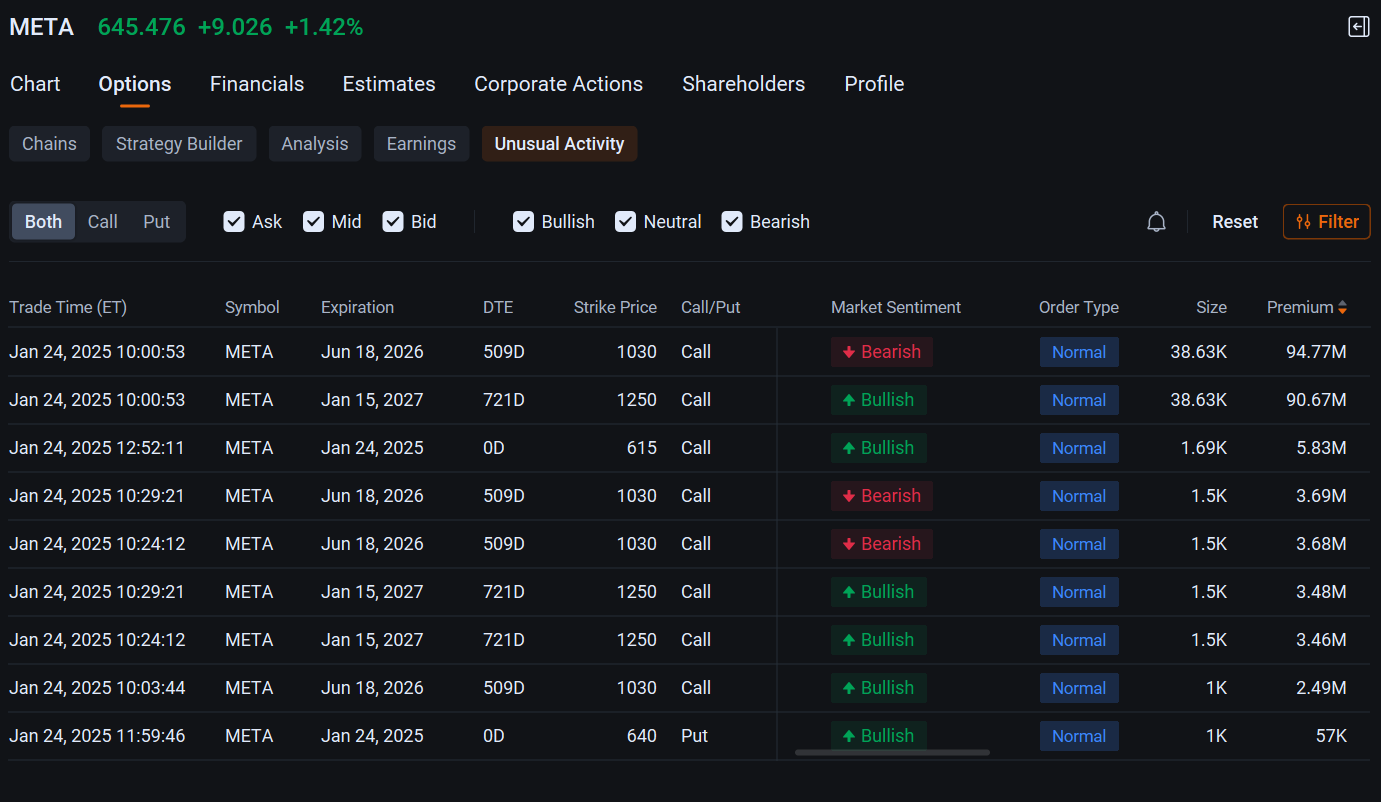1381x802 pixels.
Task: Open the Profile tab
Action: coord(874,84)
